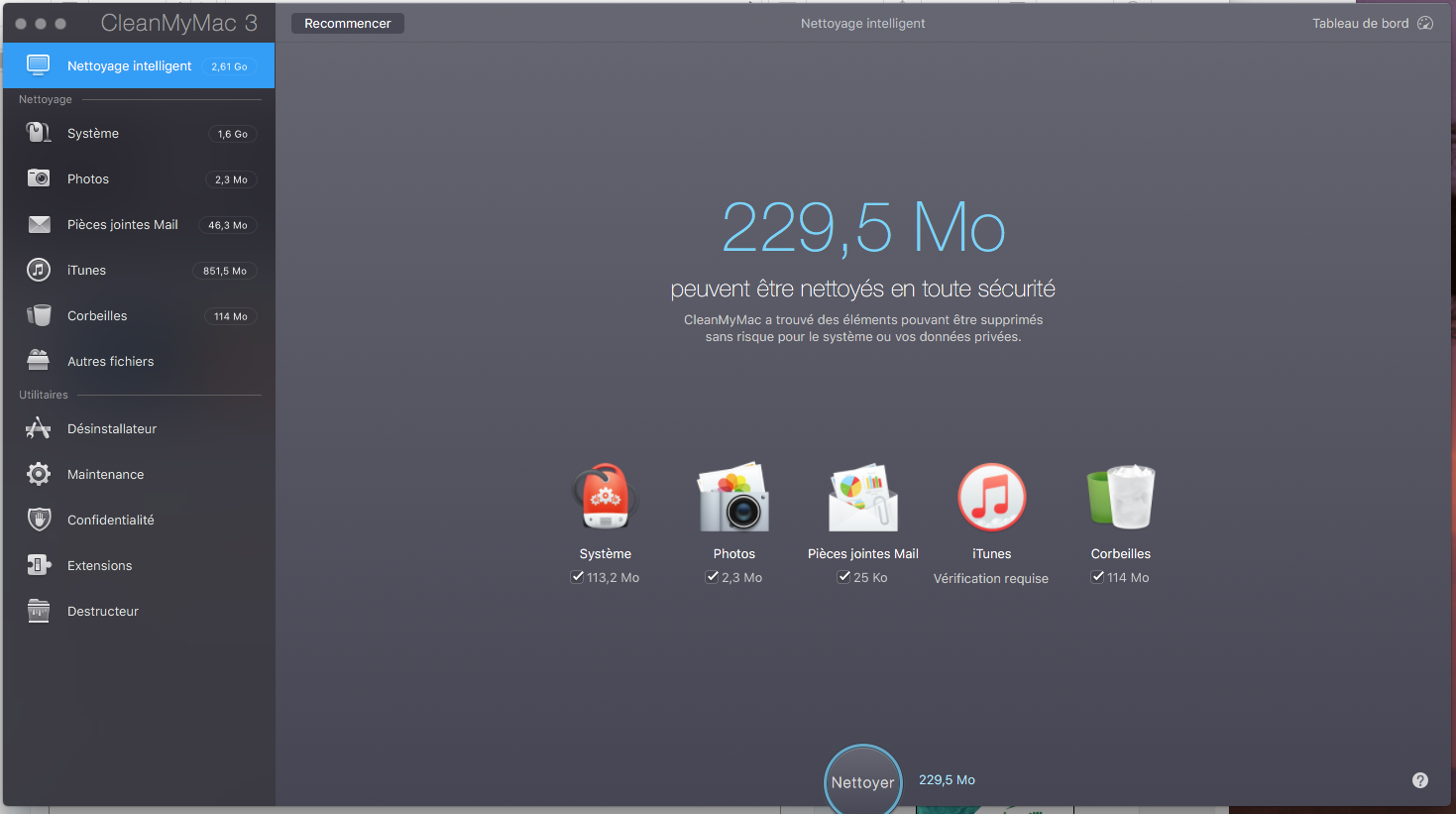The image size is (1456, 814).
Task: Click the 'Nettoyage intelligent' window title
Action: click(x=863, y=23)
